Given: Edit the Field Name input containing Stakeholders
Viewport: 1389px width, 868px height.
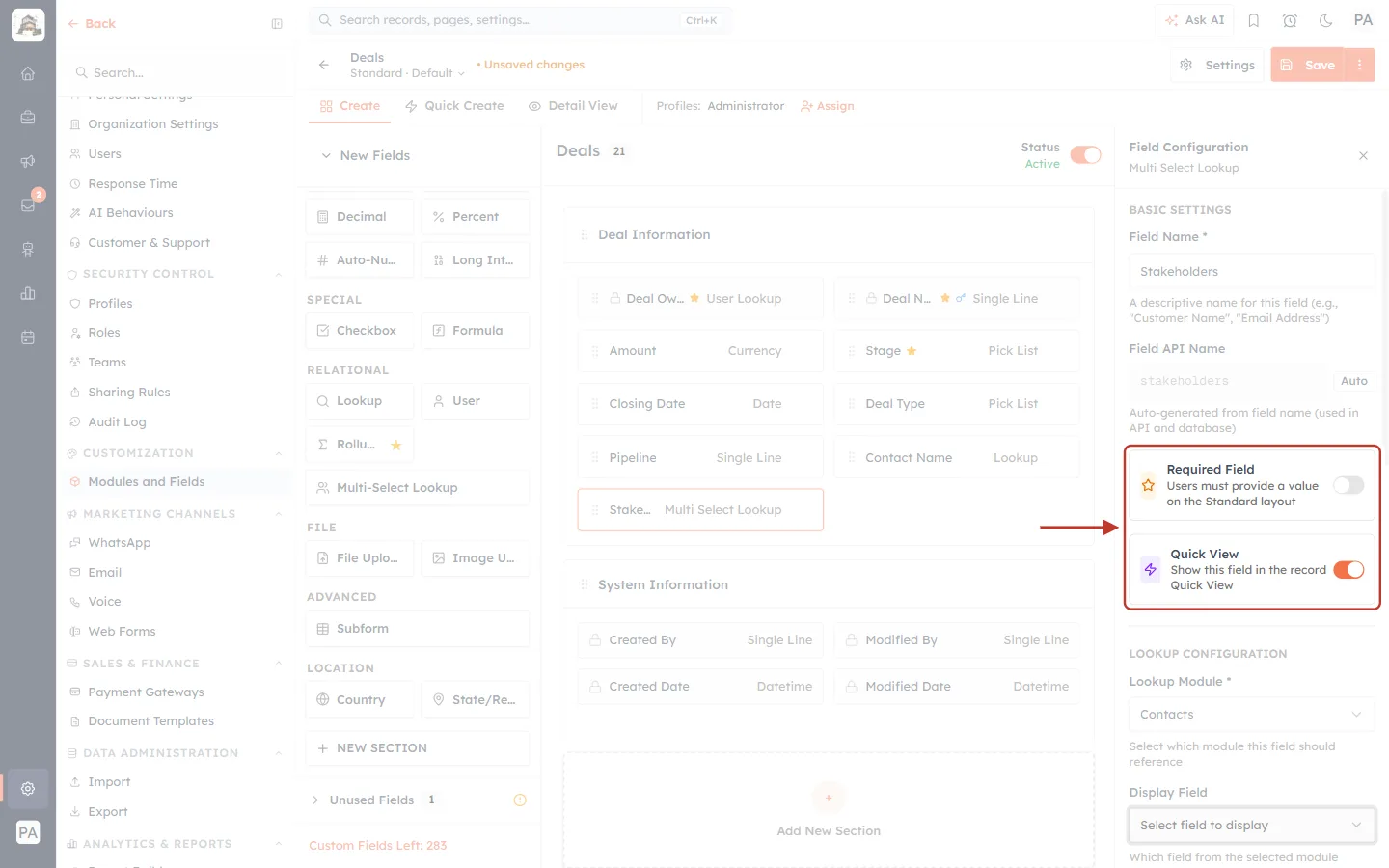Looking at the screenshot, I should tap(1251, 272).
